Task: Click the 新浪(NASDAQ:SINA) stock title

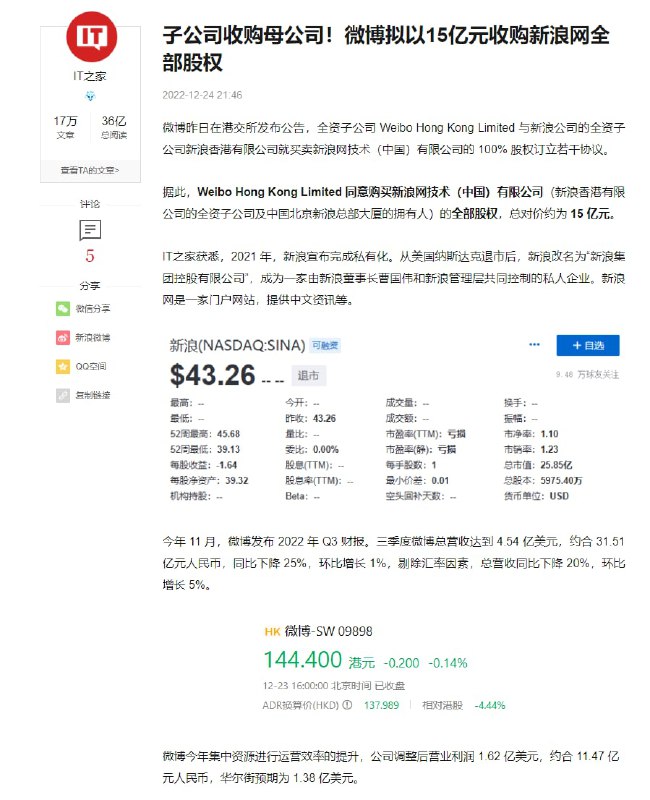Action: (x=237, y=345)
